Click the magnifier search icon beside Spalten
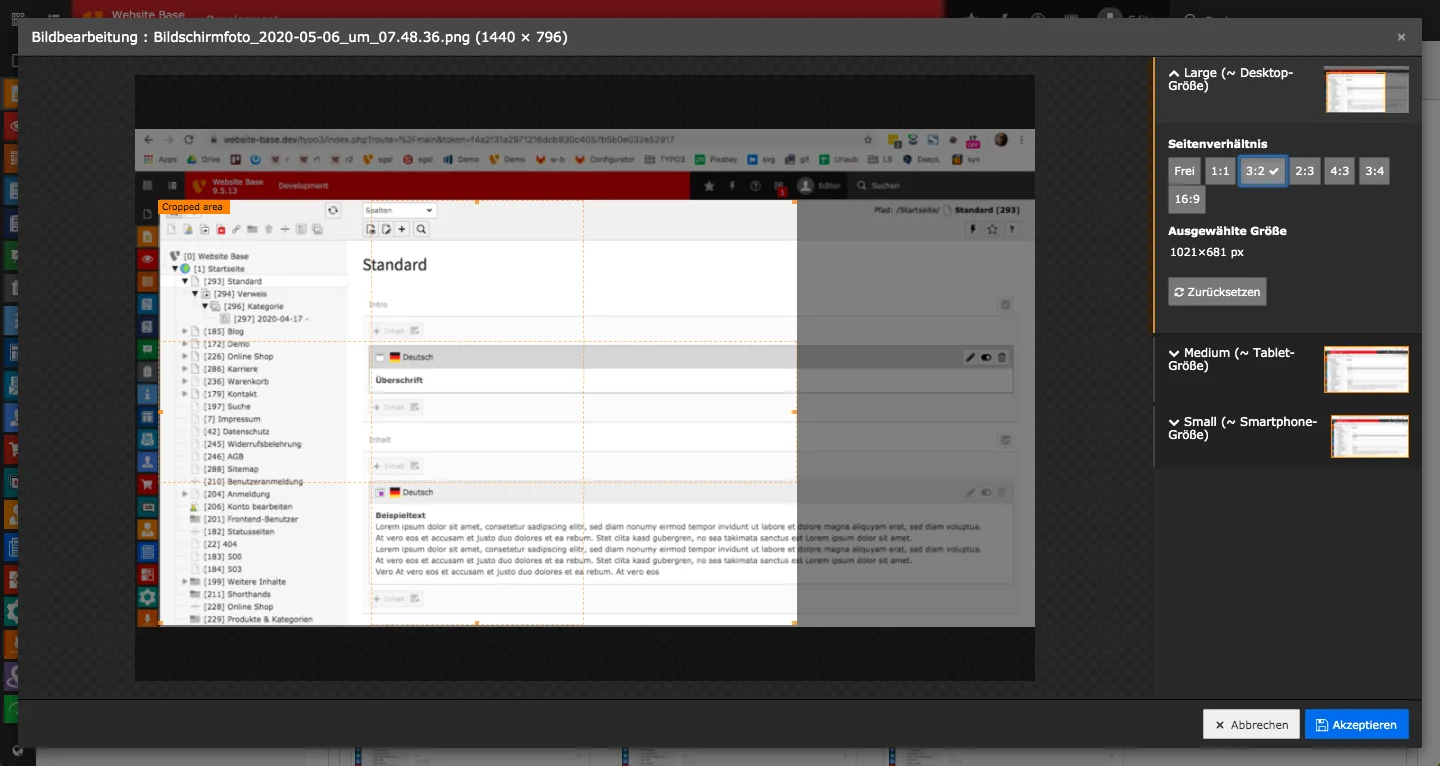The height and width of the screenshot is (766, 1440). click(x=422, y=230)
